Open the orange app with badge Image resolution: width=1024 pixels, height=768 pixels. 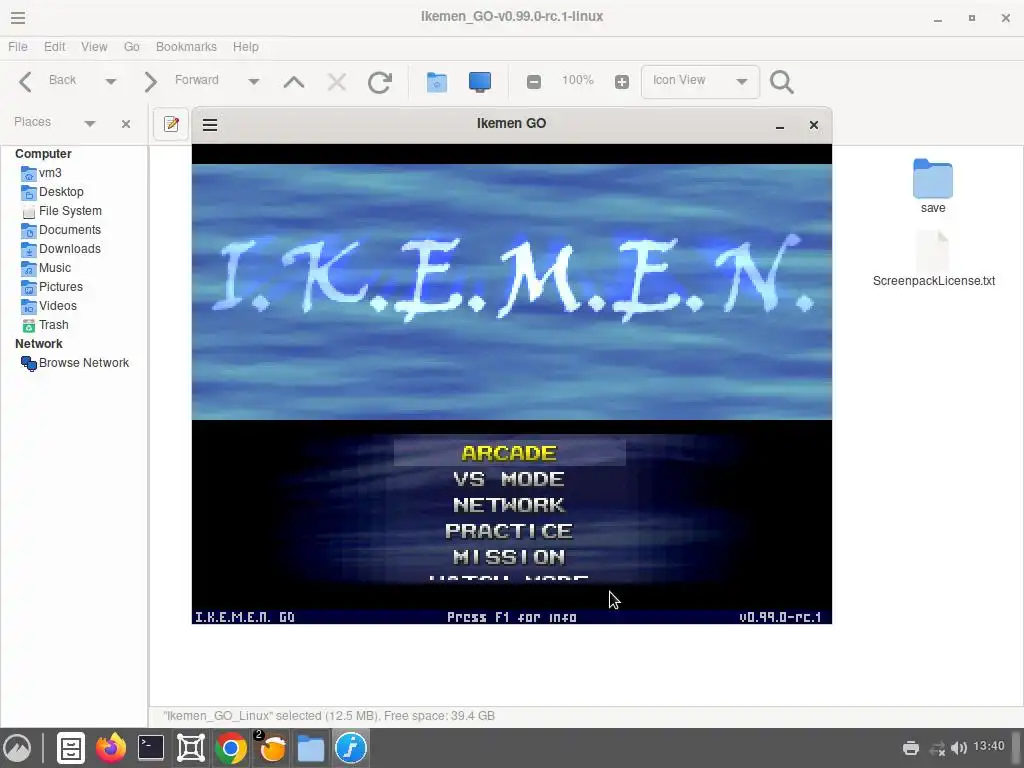click(271, 748)
